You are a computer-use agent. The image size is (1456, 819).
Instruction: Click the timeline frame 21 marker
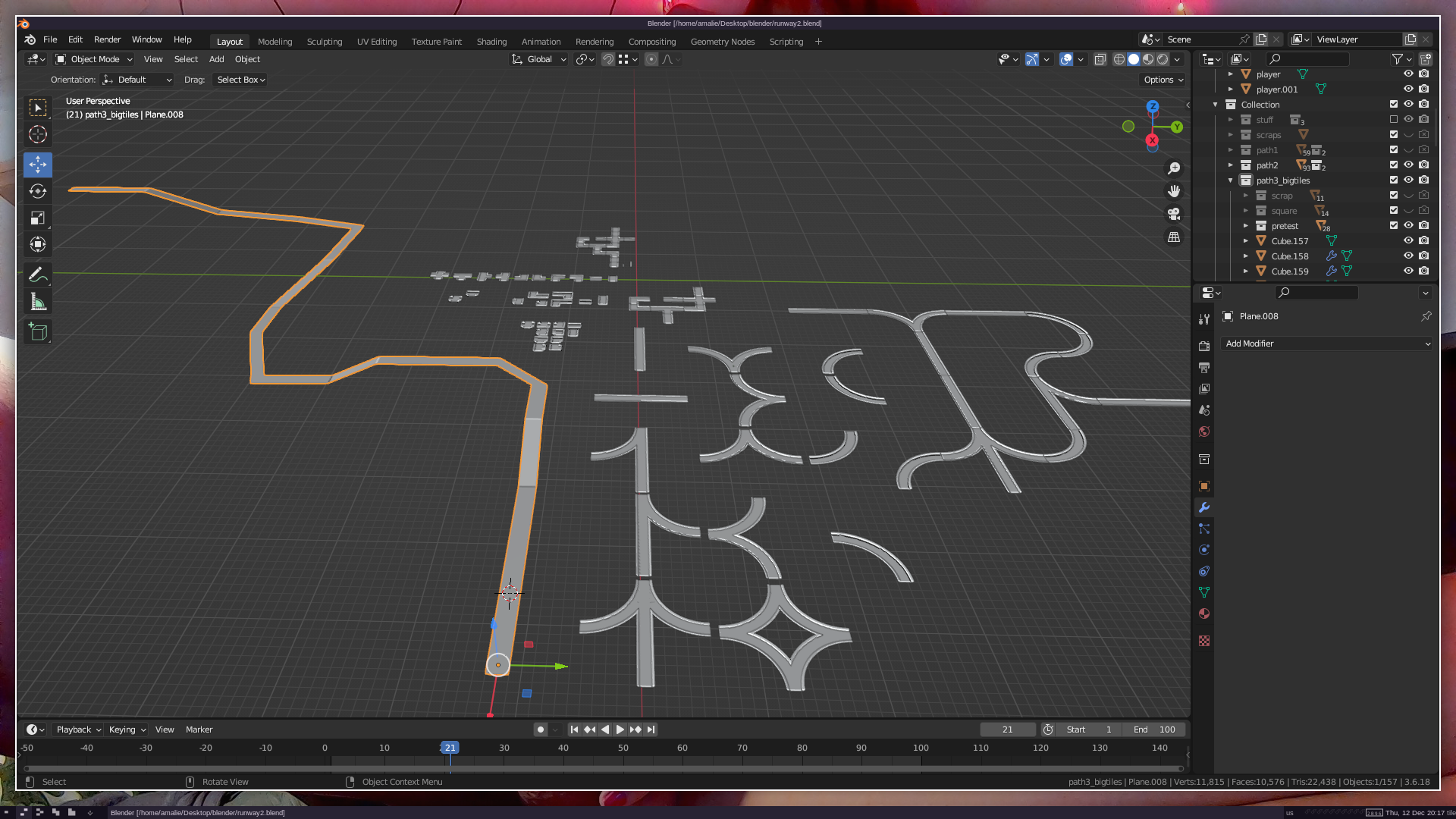450,748
